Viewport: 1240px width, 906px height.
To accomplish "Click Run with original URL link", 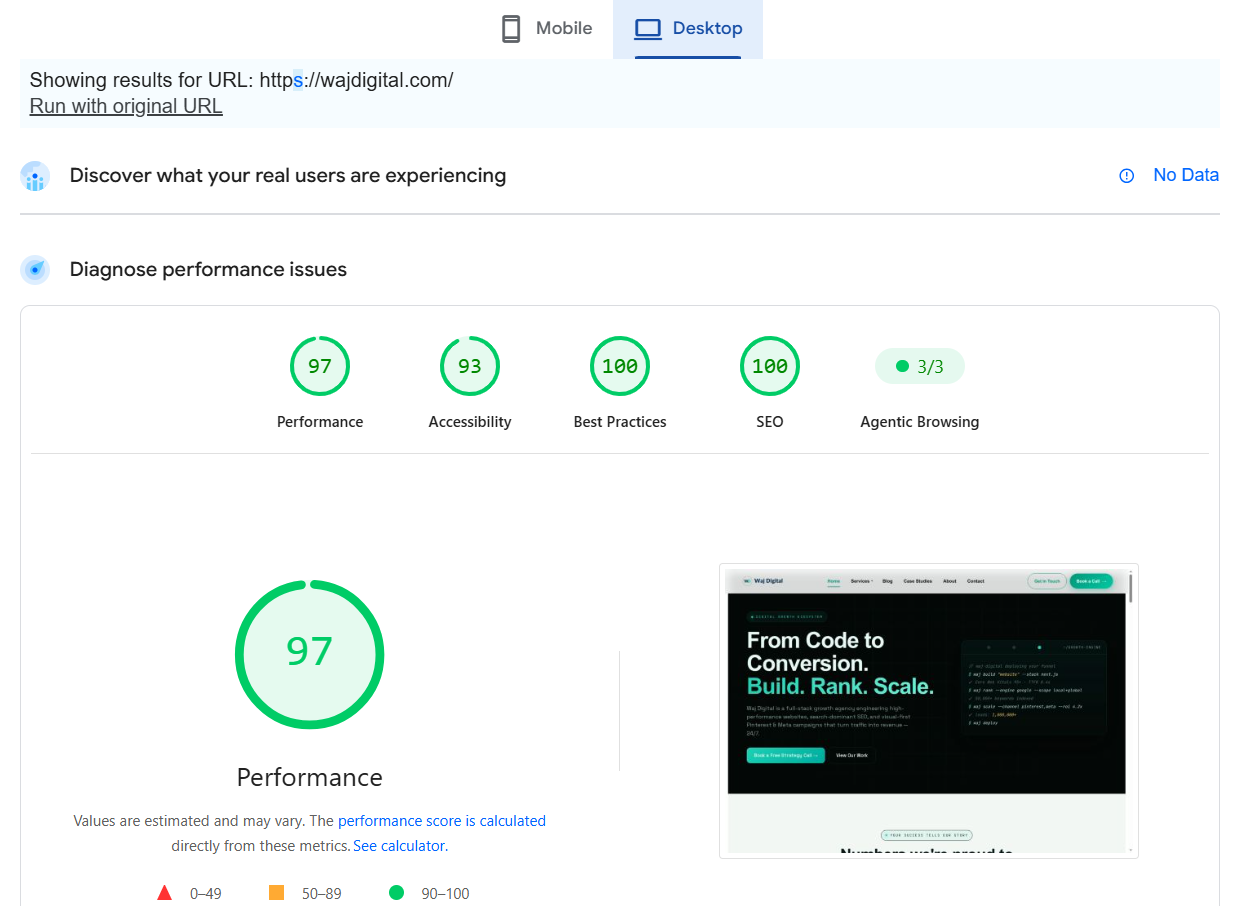I will [126, 106].
